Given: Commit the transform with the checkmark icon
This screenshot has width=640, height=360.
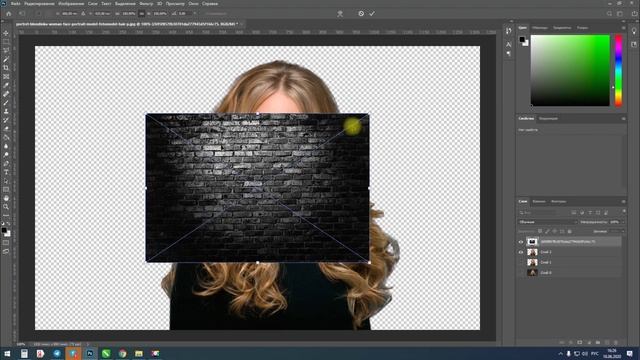Looking at the screenshot, I should [372, 13].
